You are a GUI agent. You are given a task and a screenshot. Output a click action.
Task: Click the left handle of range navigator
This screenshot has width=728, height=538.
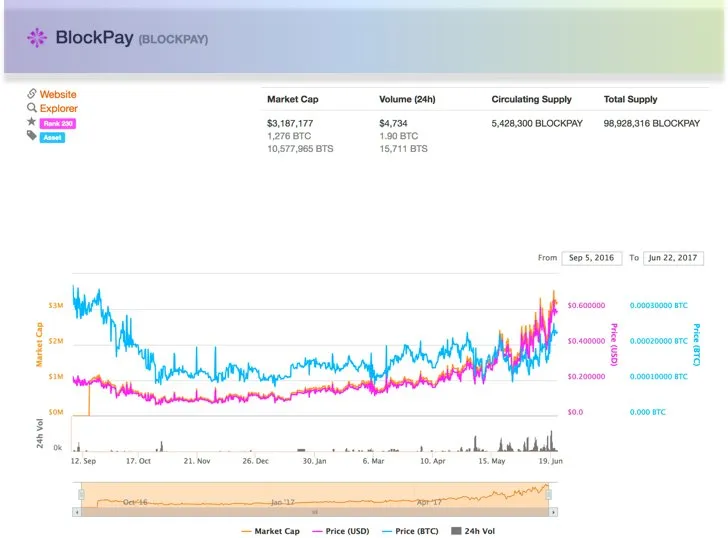coord(82,494)
